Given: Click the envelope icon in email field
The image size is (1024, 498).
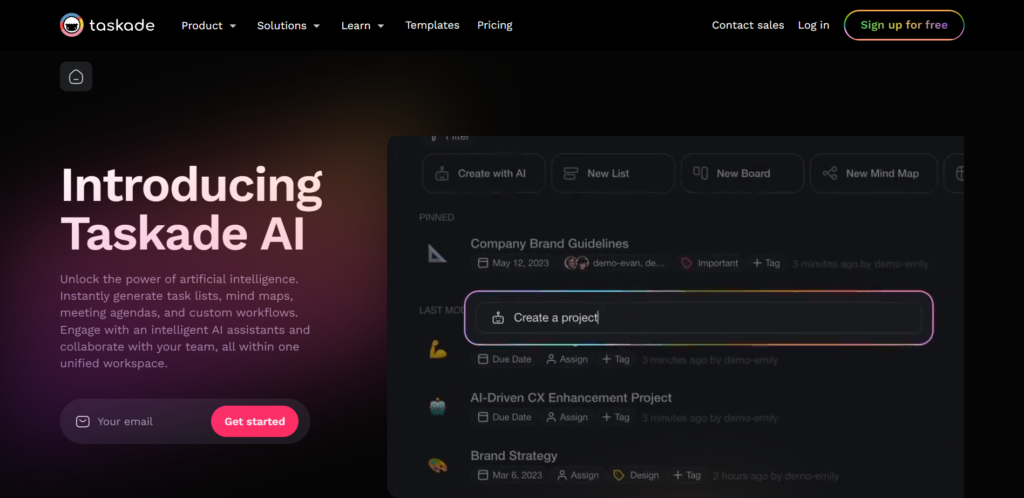Looking at the screenshot, I should coord(82,422).
